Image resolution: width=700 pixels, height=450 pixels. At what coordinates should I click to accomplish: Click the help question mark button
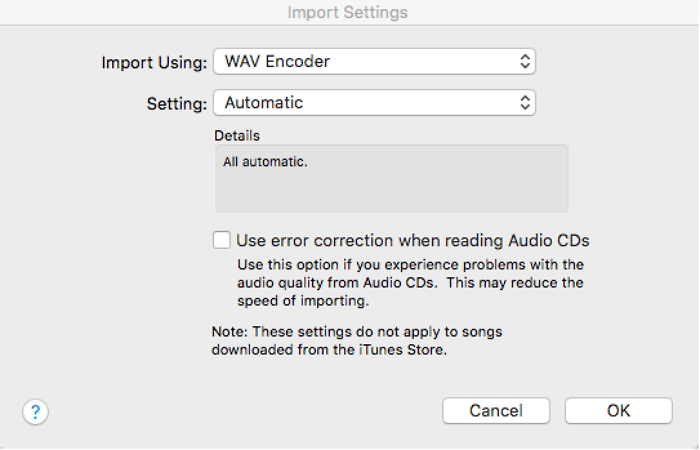35,411
